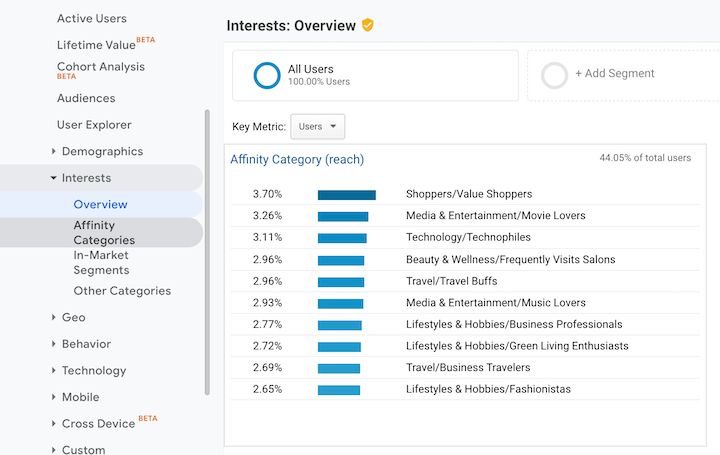The width and height of the screenshot is (720, 455).
Task: Expand the Mobile section
Action: pos(80,397)
